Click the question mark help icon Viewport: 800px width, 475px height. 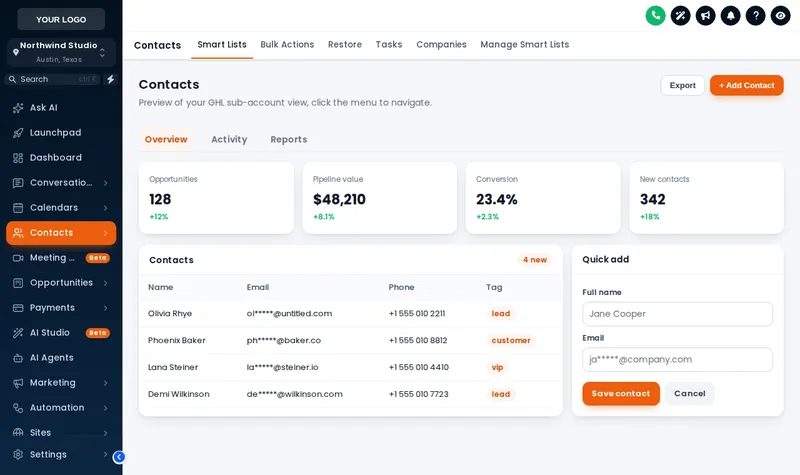755,15
